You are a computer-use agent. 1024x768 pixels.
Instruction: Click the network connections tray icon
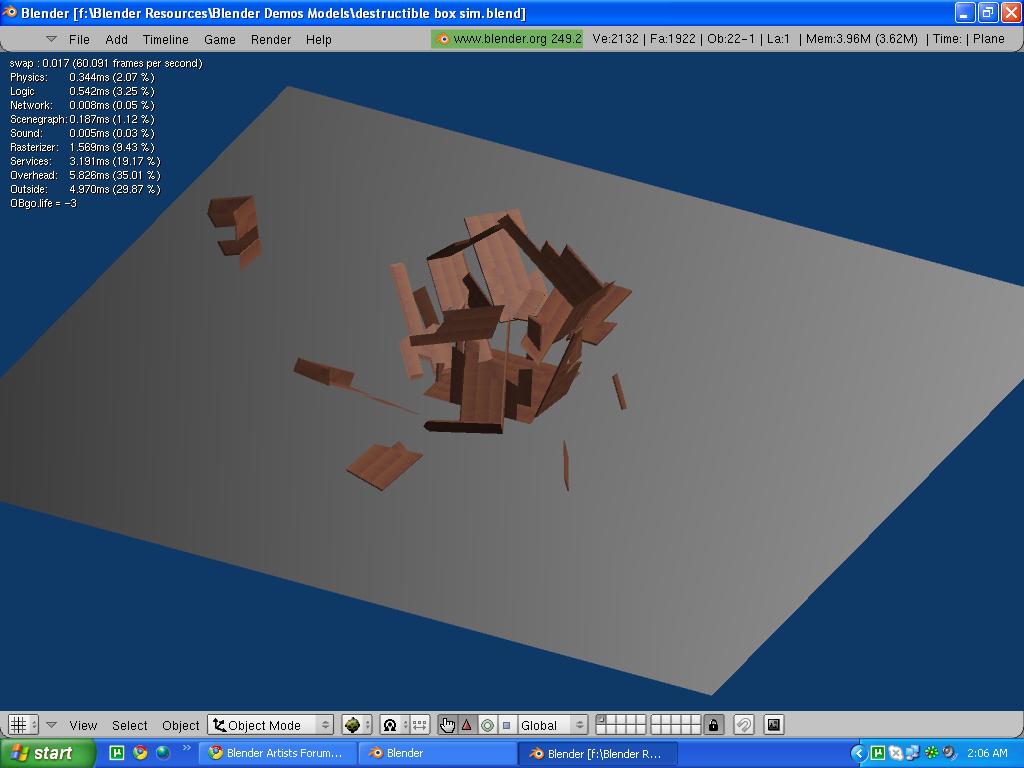[x=913, y=753]
